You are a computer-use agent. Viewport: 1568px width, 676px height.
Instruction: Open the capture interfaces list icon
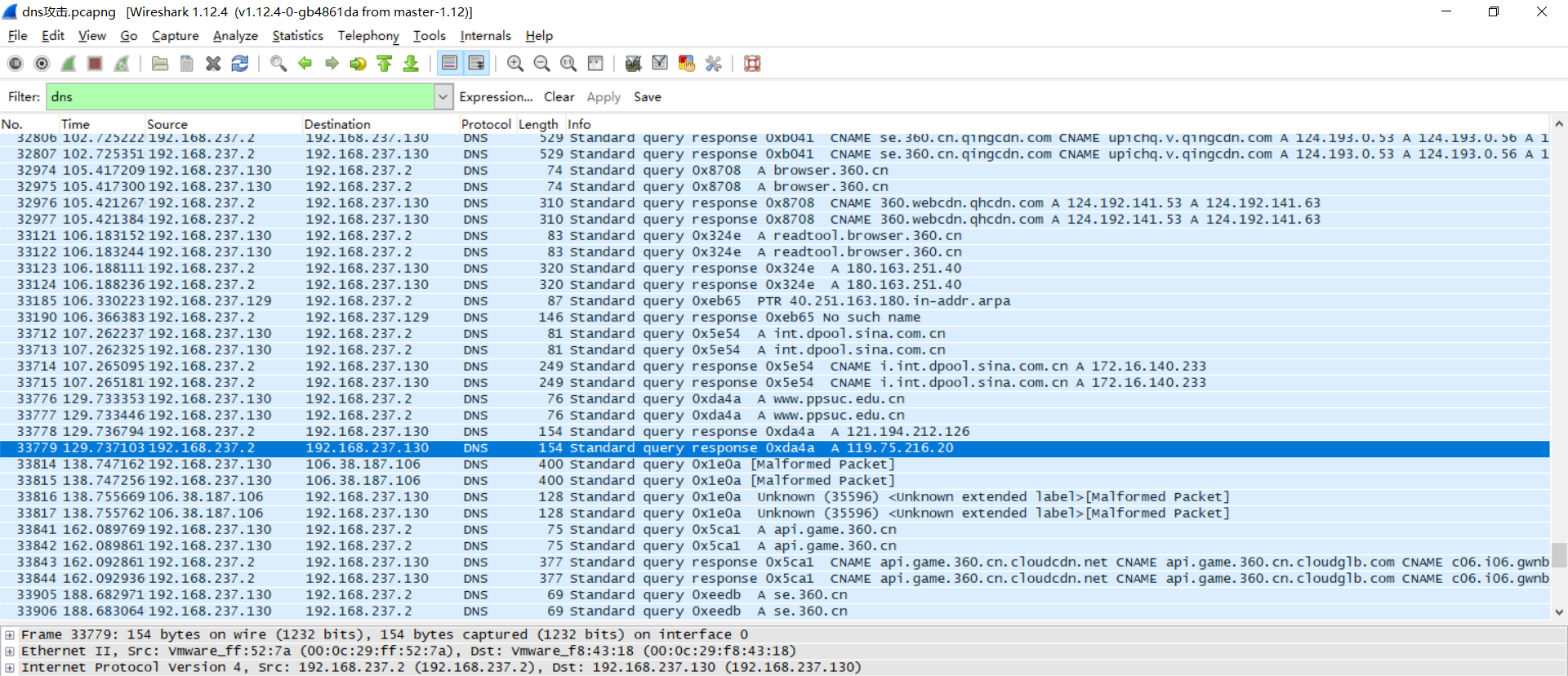pos(16,64)
